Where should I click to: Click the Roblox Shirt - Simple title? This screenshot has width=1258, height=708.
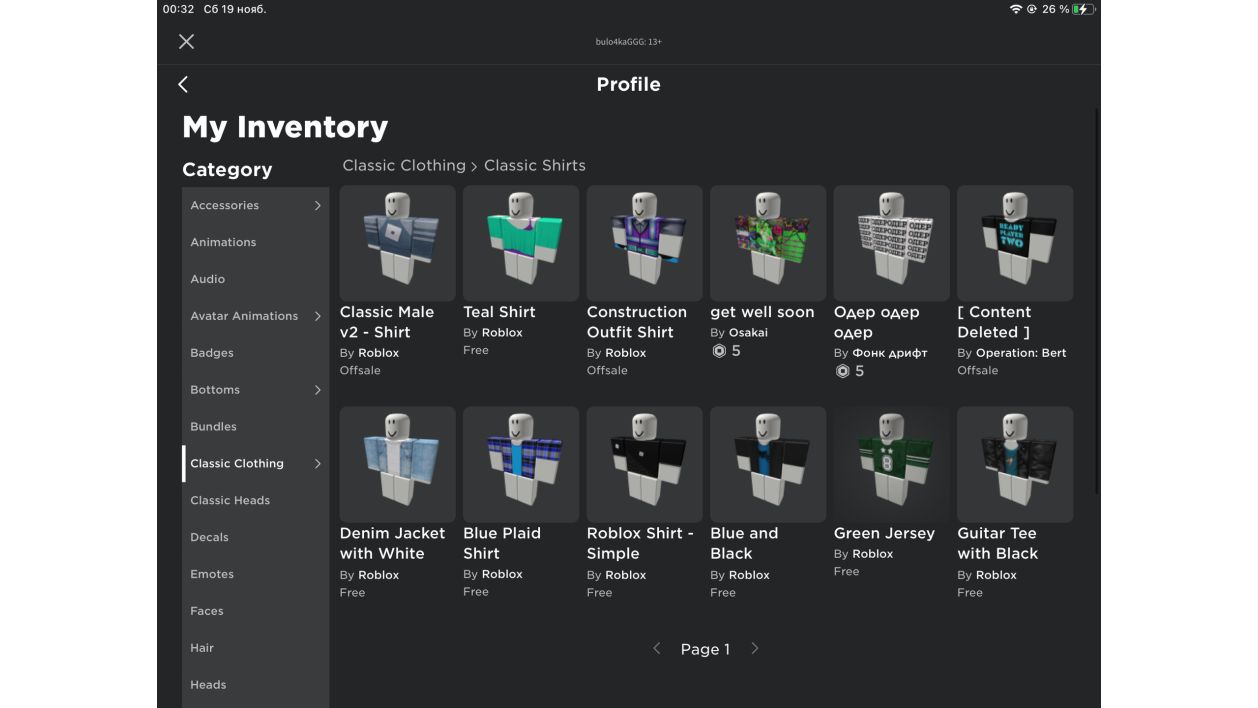641,543
